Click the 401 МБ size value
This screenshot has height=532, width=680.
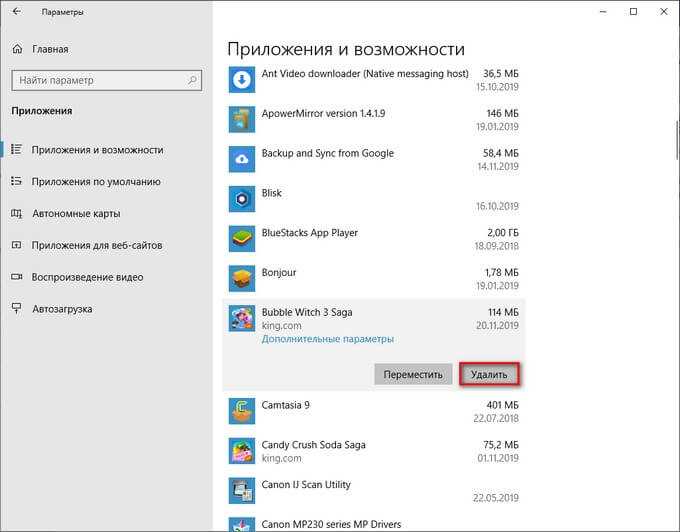pos(502,405)
